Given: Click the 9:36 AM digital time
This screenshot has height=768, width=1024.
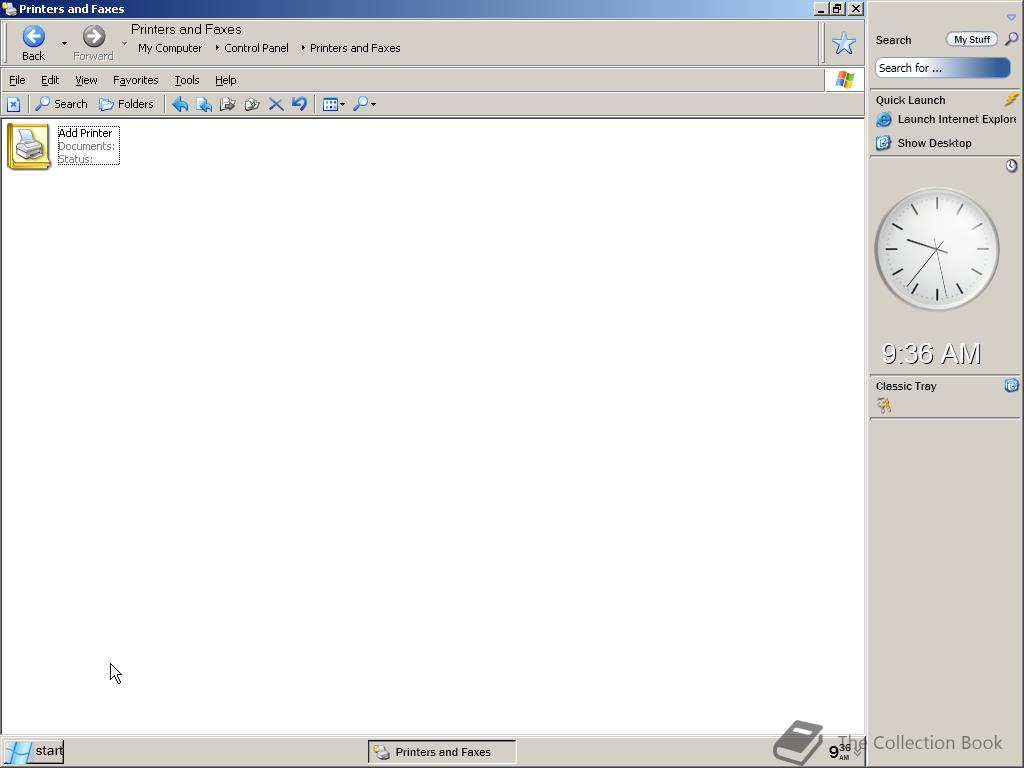Looking at the screenshot, I should (x=931, y=354).
